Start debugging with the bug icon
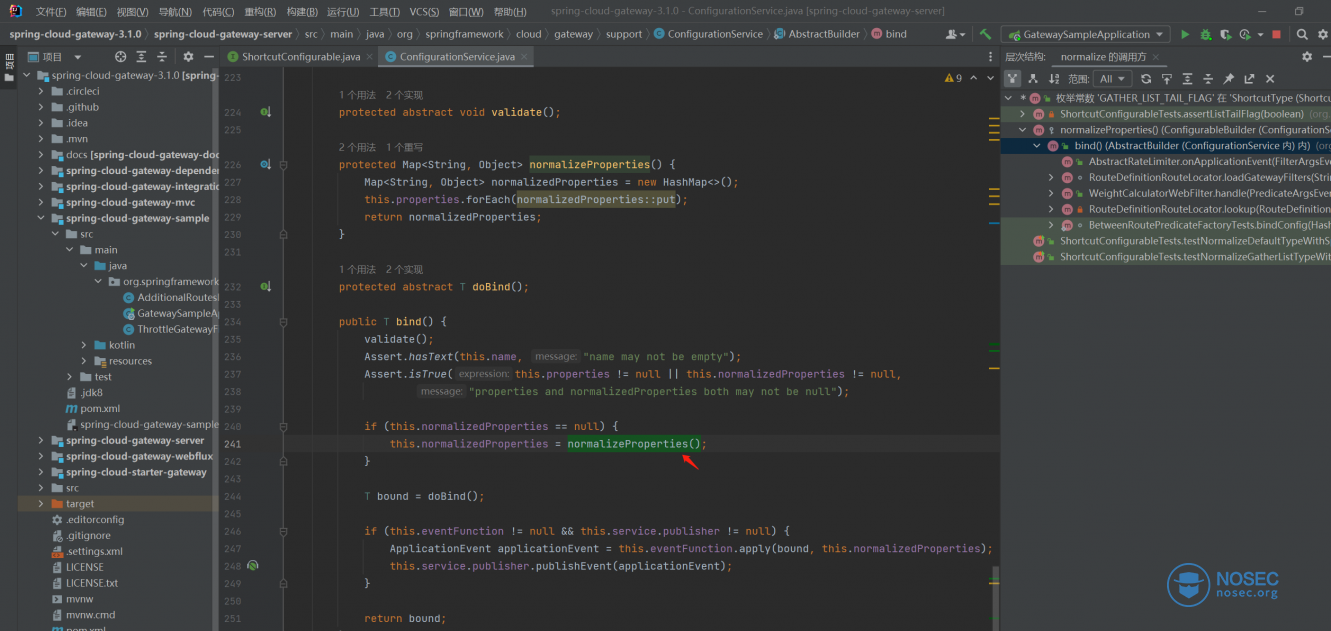The height and width of the screenshot is (631, 1331). tap(1205, 34)
